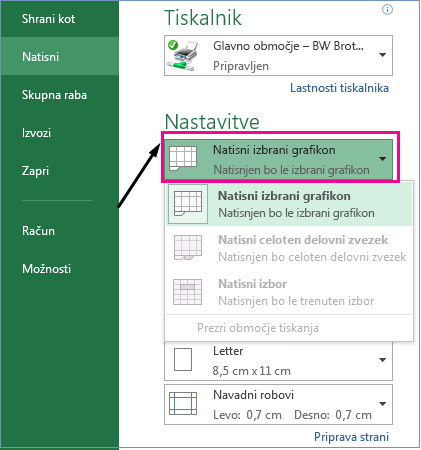Click the icon beside the Natisni izbrani grafikon option
This screenshot has width=421, height=450.
pos(188,204)
